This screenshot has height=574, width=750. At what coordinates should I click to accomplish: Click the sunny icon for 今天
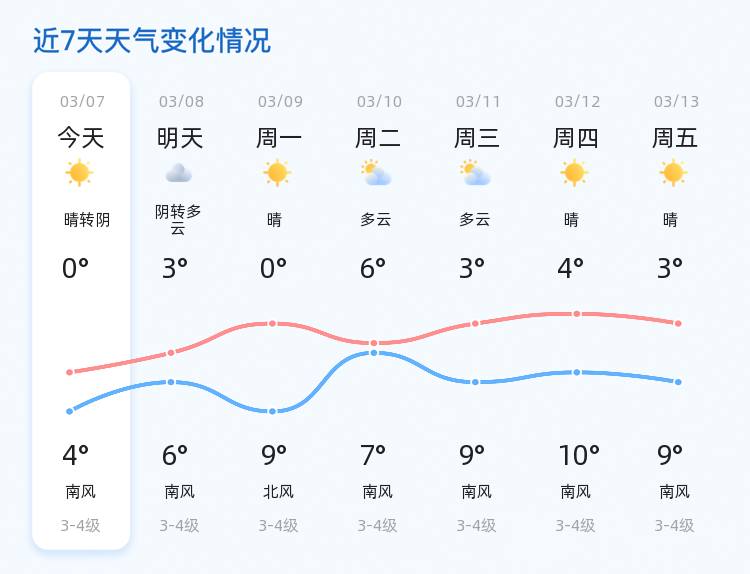79,173
